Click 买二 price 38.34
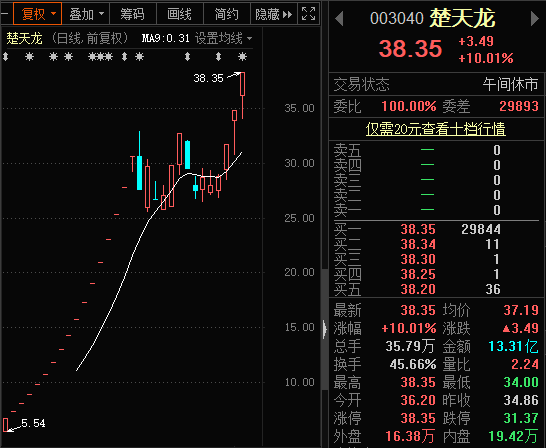 (x=418, y=244)
